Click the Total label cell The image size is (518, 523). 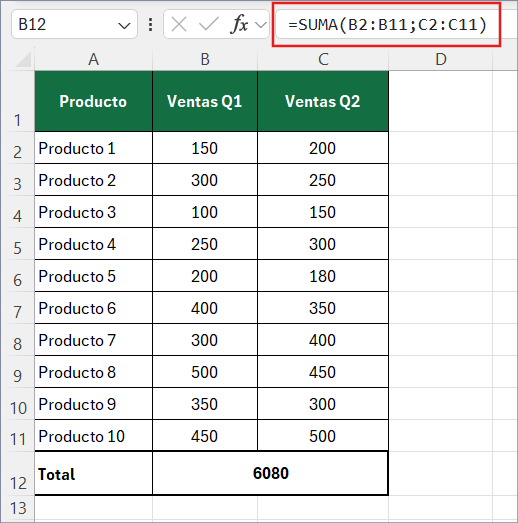tap(93, 473)
